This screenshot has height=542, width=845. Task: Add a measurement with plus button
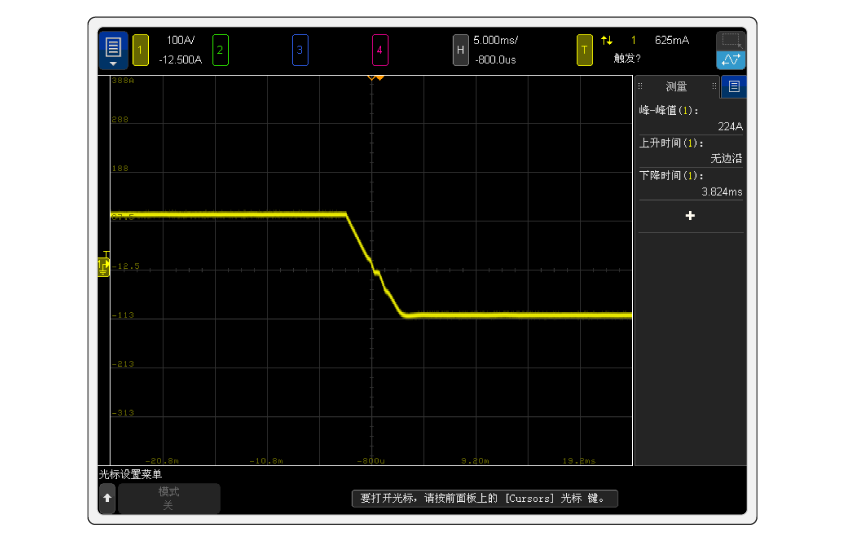(x=690, y=216)
